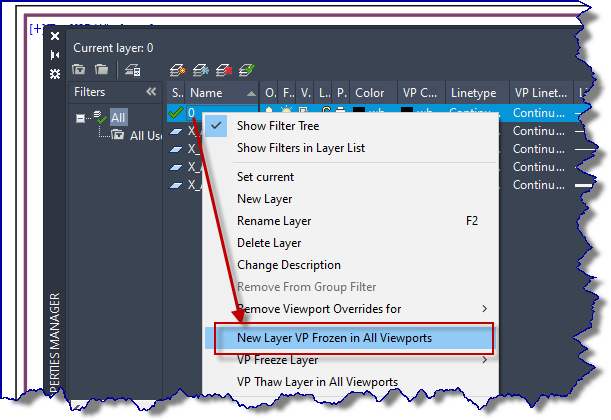Close the Layer Properties Manager palette

tap(55, 36)
